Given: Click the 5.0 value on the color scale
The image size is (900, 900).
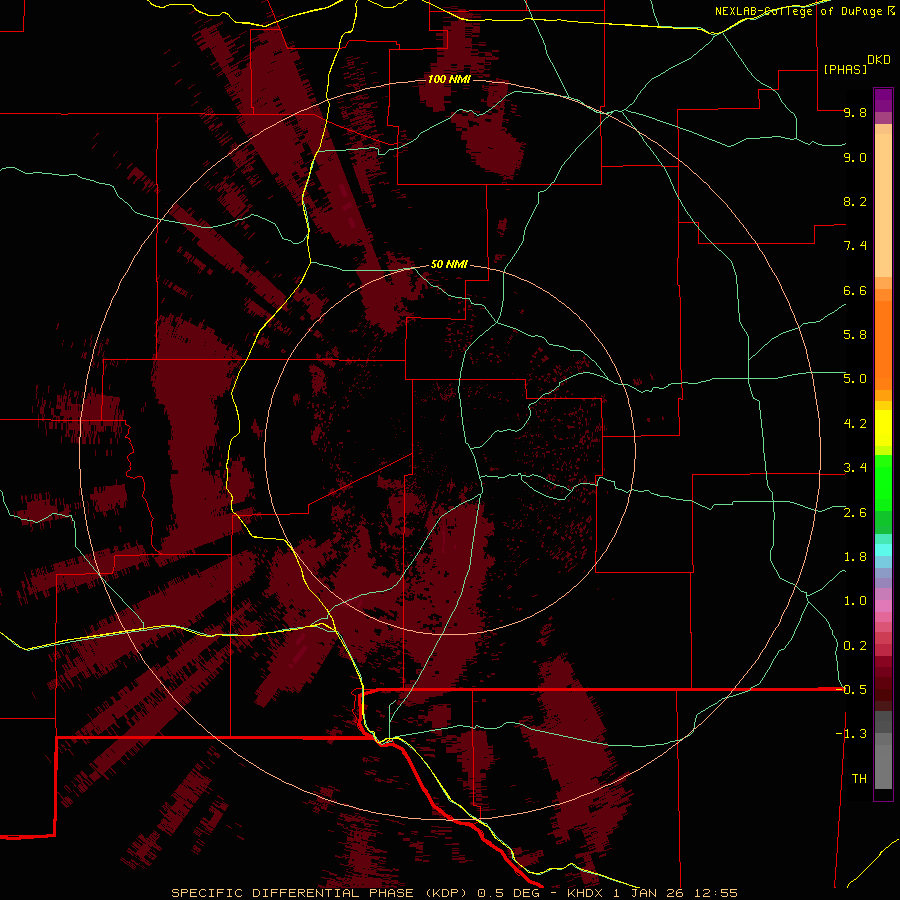Looking at the screenshot, I should point(855,379).
